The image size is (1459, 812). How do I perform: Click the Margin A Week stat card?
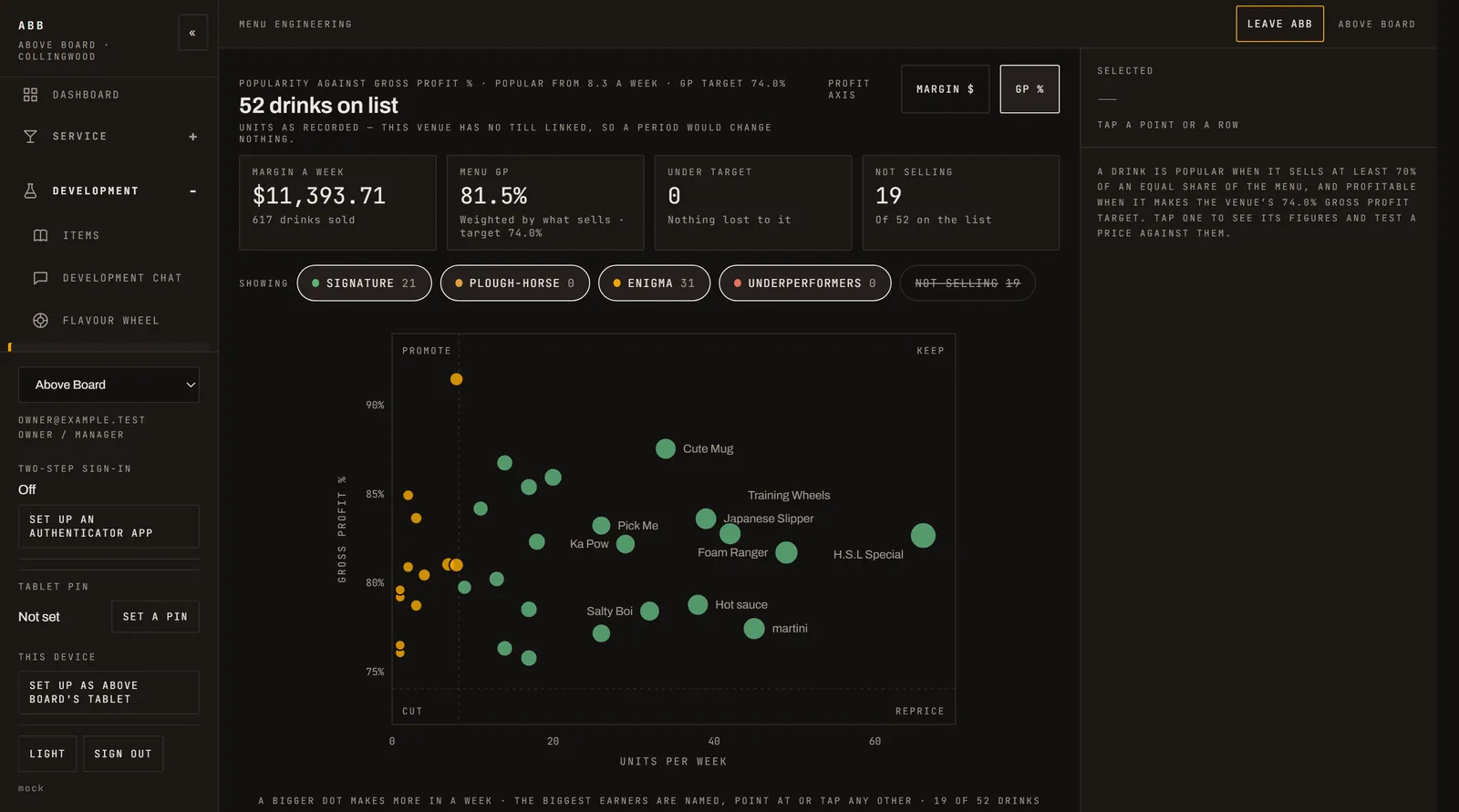point(337,202)
